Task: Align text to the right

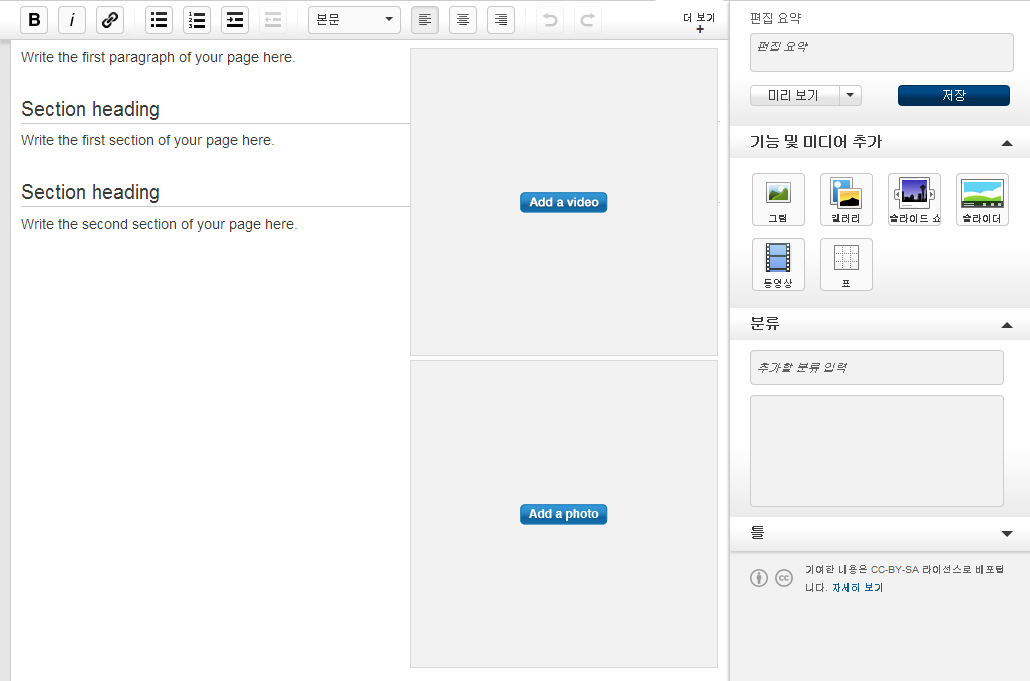Action: click(501, 20)
